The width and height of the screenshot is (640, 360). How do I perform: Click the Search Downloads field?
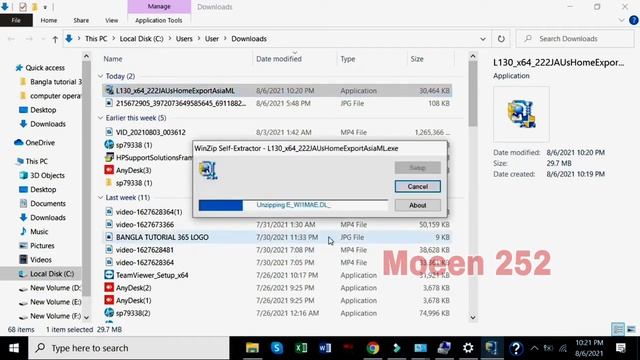click(576, 39)
